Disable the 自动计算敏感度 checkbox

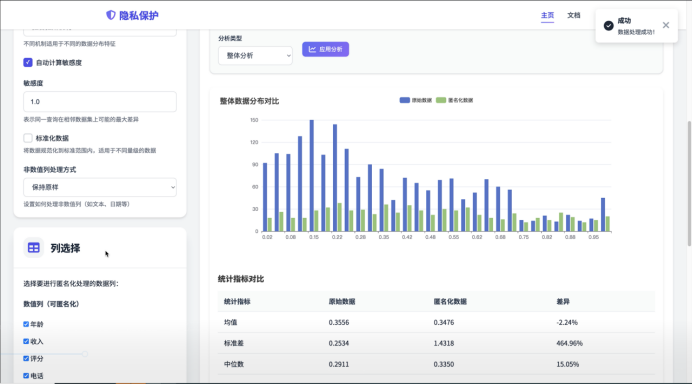(x=28, y=62)
